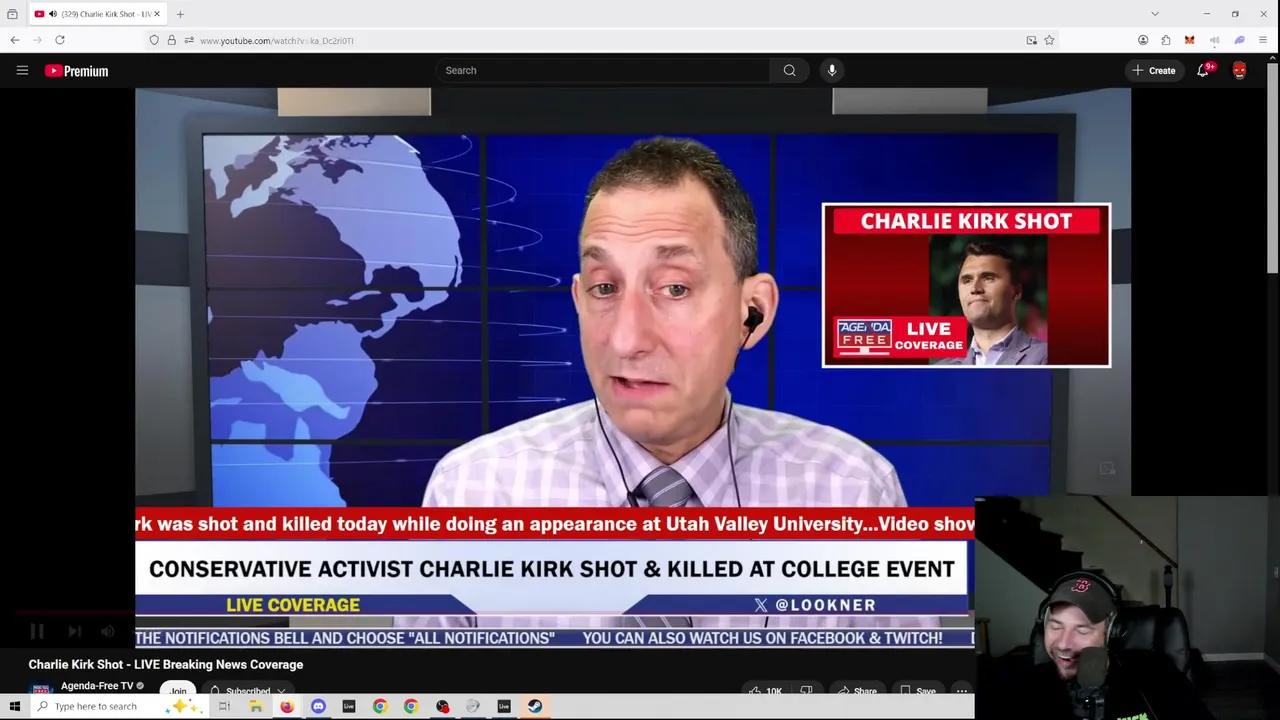The image size is (1280, 720).
Task: Click the Windows taskbar search box
Action: 120,706
